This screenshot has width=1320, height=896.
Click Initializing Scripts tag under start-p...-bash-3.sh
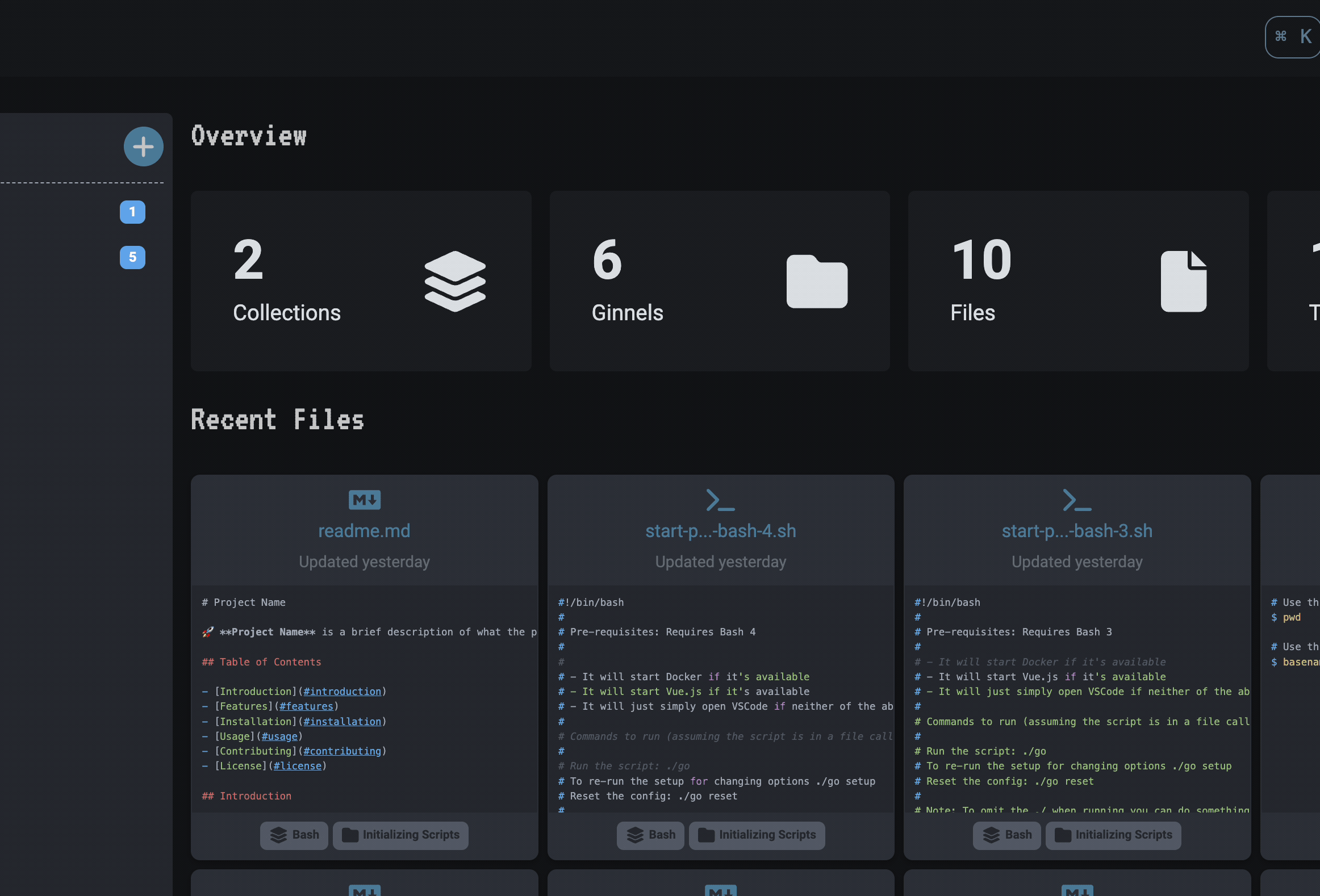1113,835
